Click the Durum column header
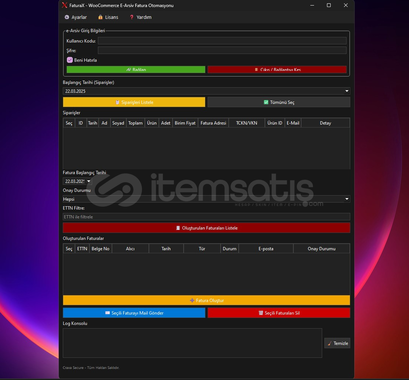 pyautogui.click(x=229, y=249)
